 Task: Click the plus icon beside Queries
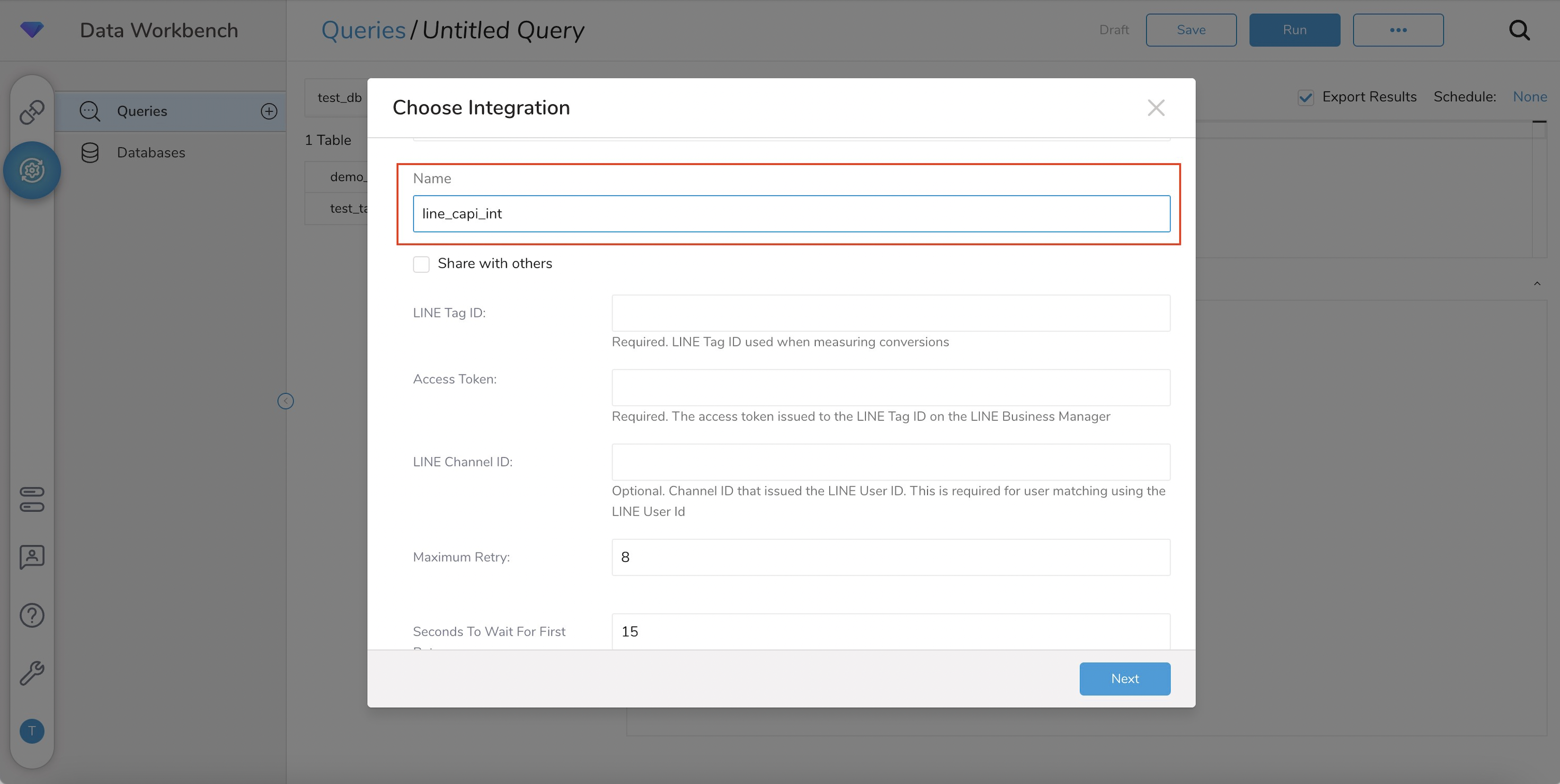click(269, 111)
